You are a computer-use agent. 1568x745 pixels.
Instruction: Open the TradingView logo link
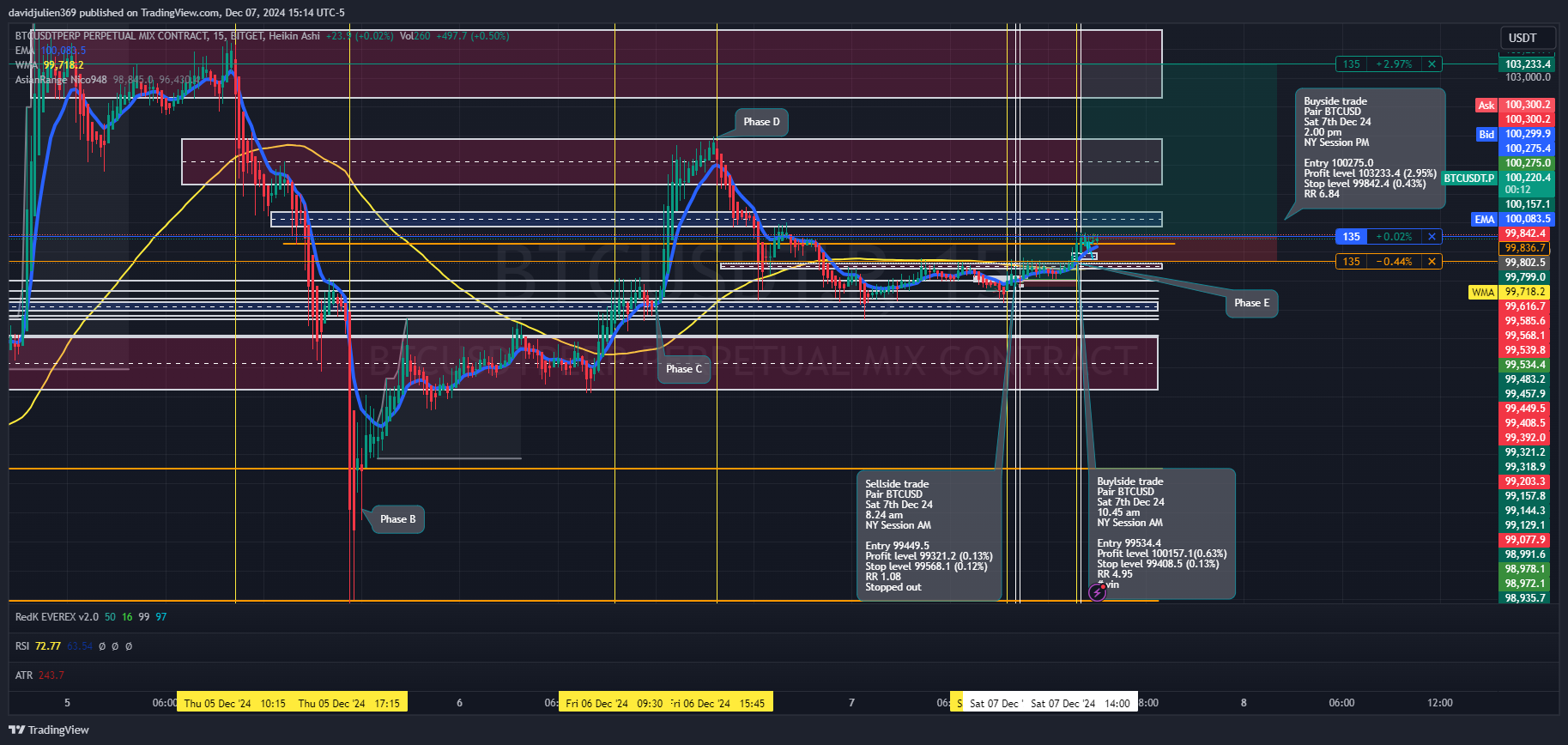(x=49, y=730)
